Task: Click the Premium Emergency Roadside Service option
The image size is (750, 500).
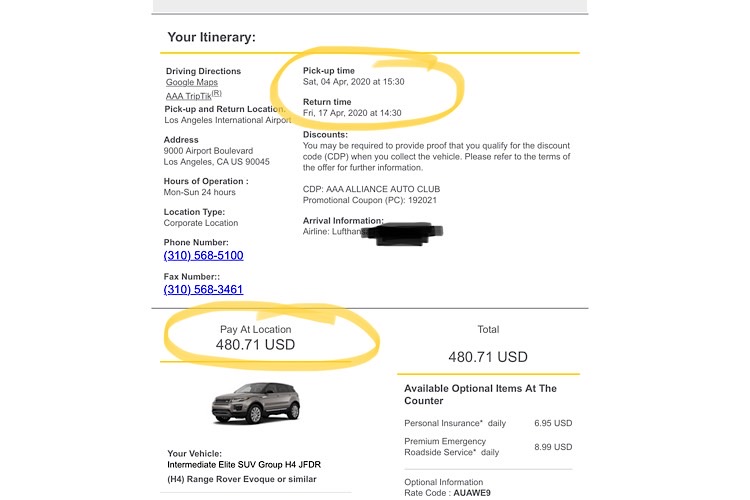Action: click(451, 446)
